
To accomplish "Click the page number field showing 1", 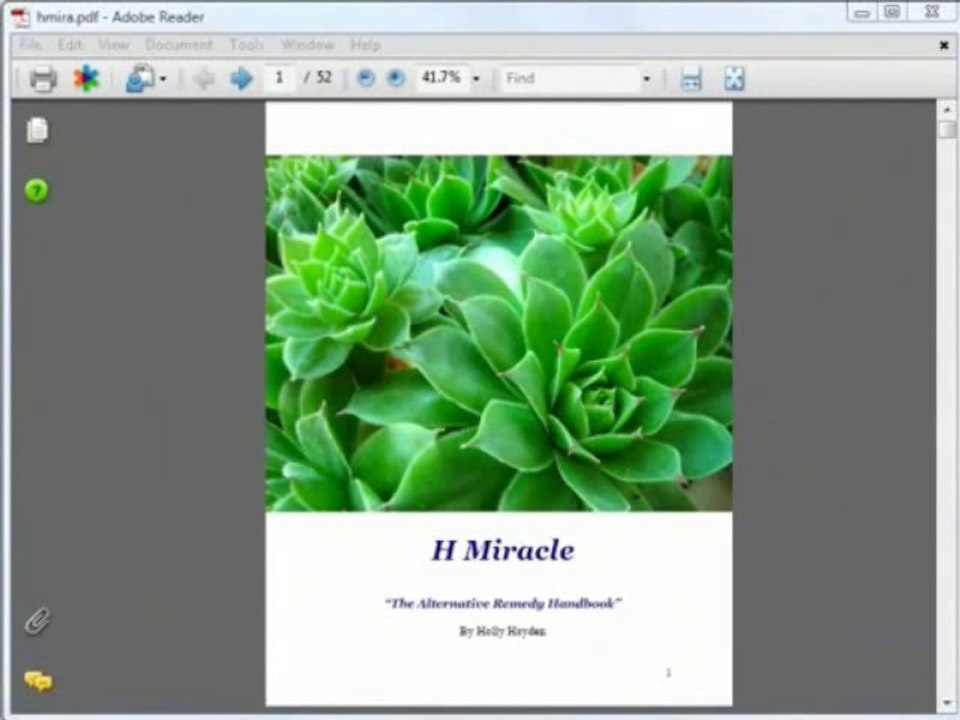I will pyautogui.click(x=279, y=78).
